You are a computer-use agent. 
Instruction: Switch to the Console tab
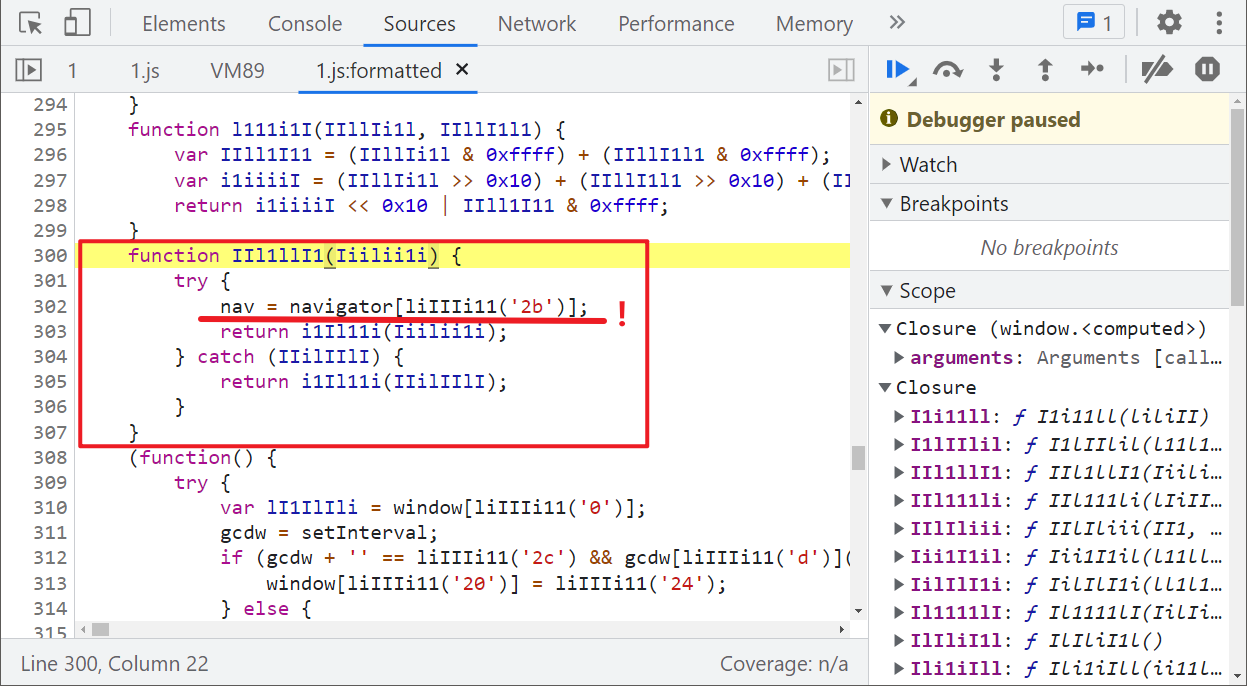point(305,24)
